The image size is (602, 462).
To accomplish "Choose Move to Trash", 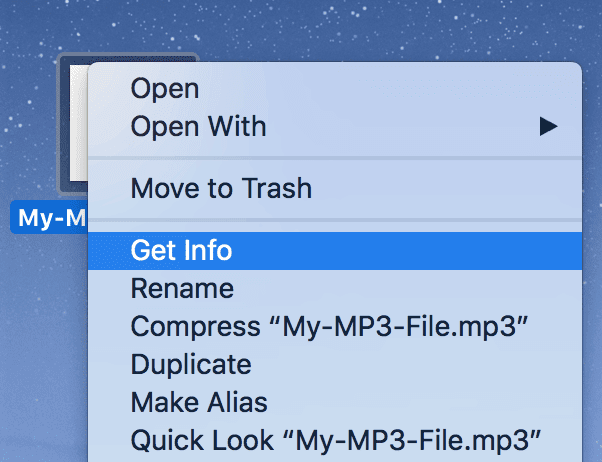I will (x=335, y=189).
